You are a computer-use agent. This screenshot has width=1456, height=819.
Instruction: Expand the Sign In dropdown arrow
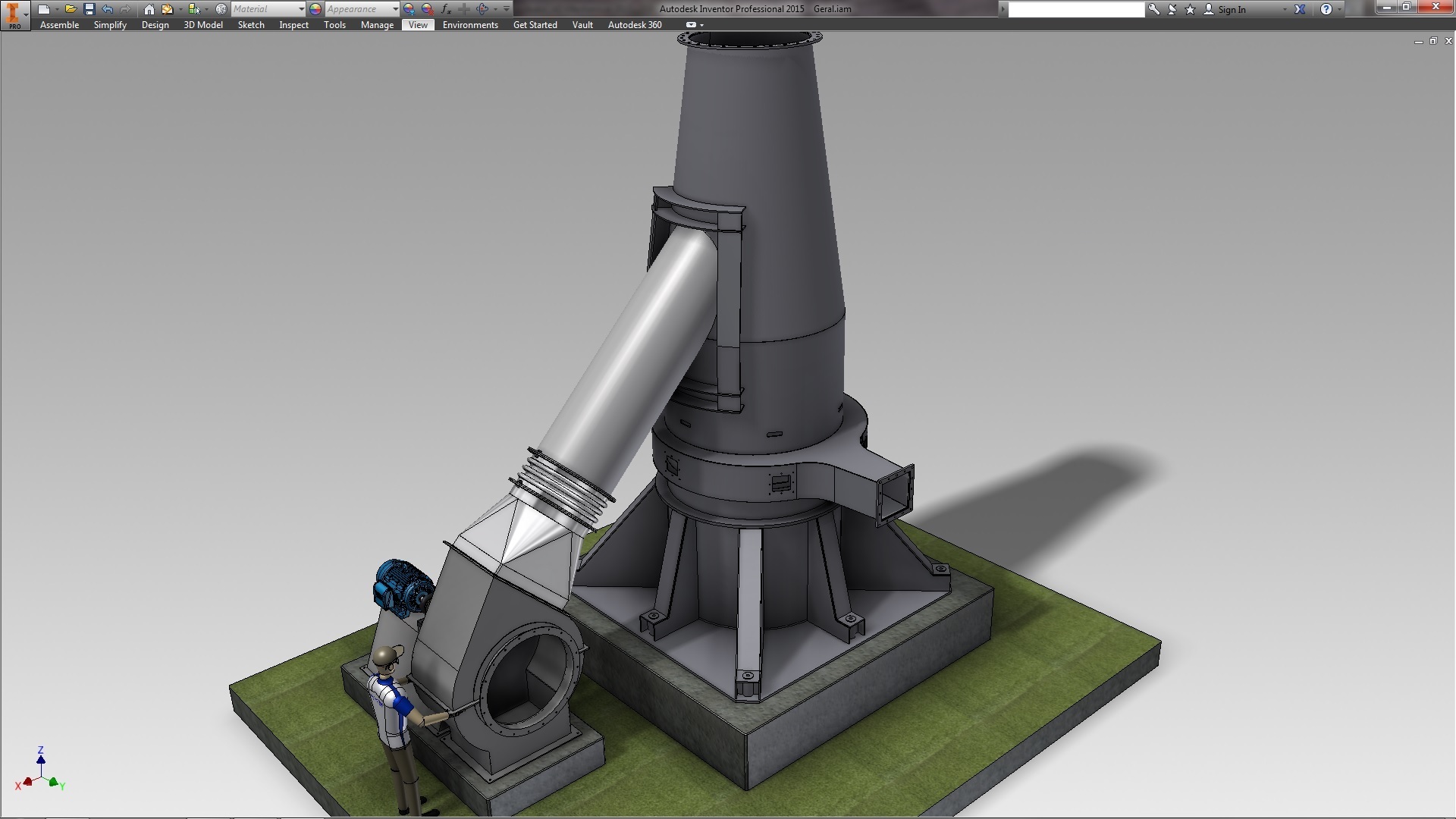[1285, 9]
